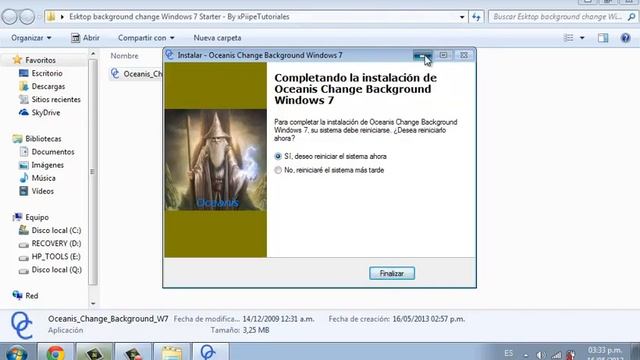The height and width of the screenshot is (360, 640).
Task: Click the Oceanis app icon in details pane
Action: pyautogui.click(x=21, y=325)
